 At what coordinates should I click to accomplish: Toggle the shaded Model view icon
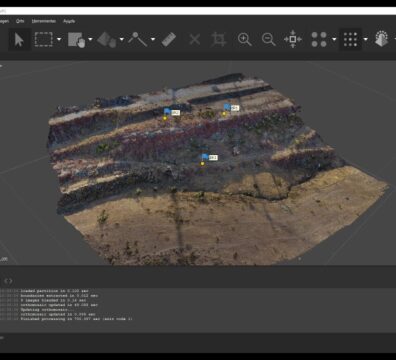pyautogui.click(x=382, y=39)
